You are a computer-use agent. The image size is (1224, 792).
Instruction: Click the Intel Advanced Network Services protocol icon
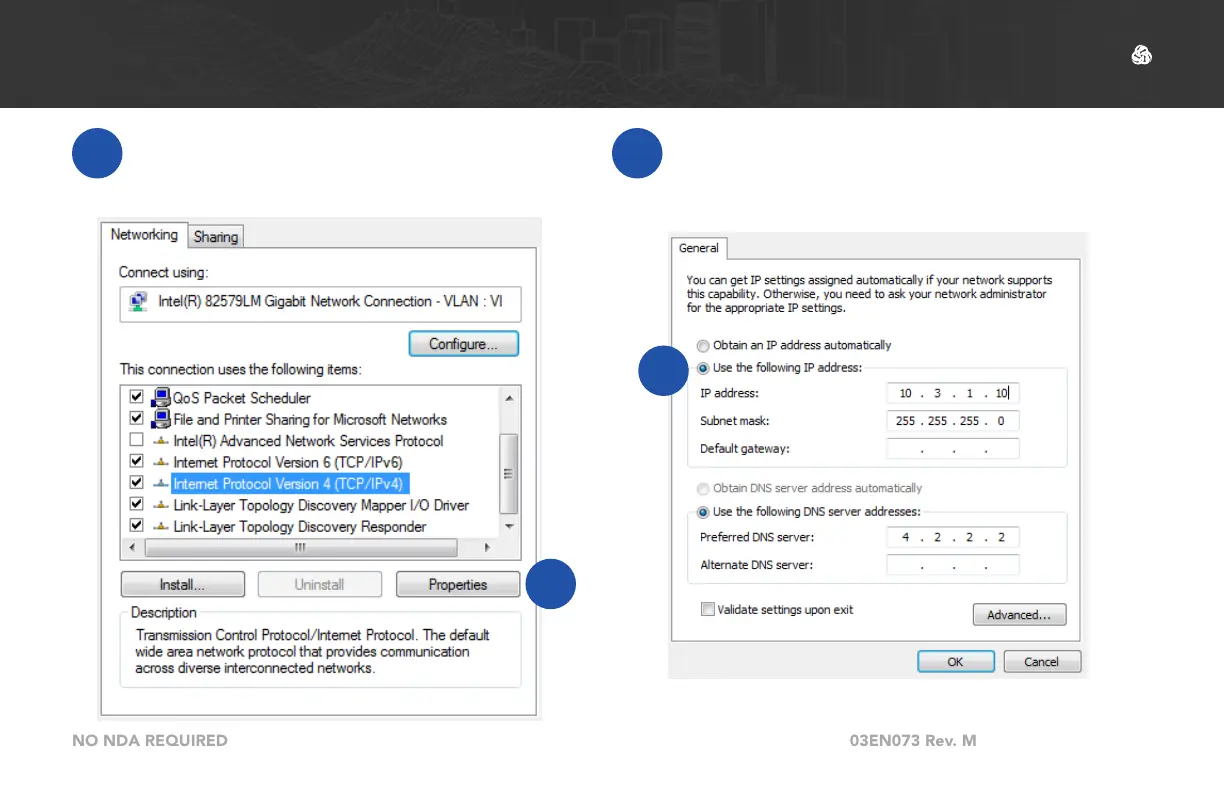(160, 441)
